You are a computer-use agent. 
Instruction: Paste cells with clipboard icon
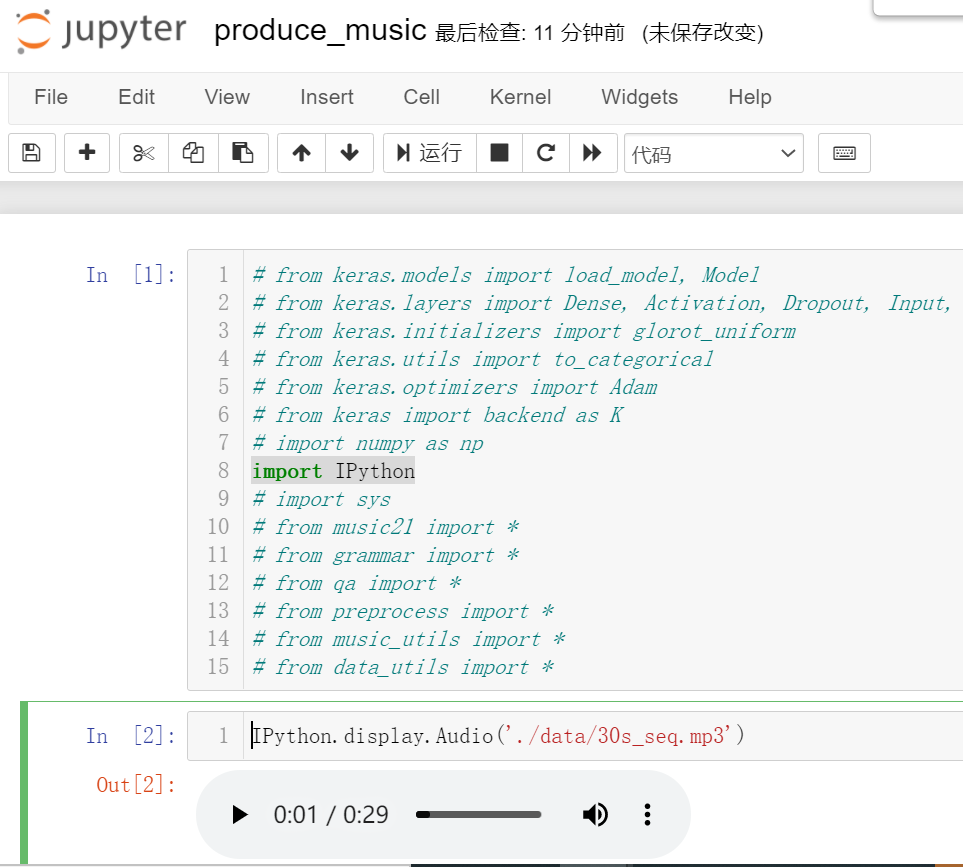click(244, 152)
